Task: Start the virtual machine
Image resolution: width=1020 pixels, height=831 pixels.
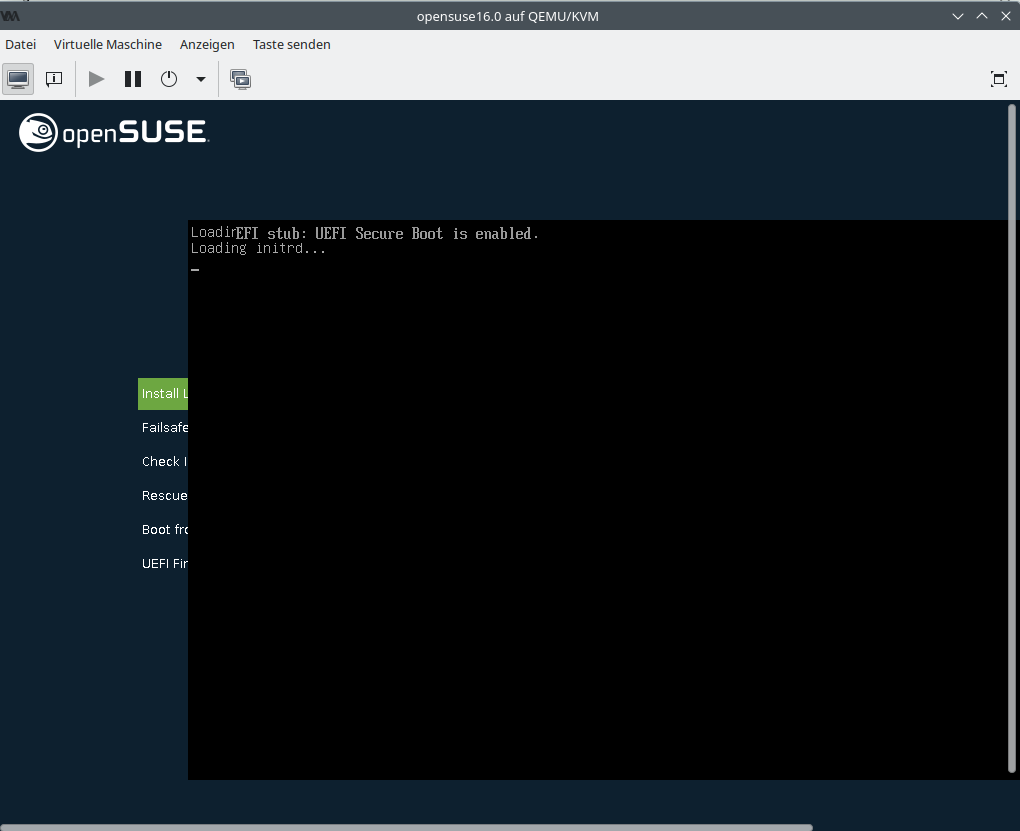Action: tap(96, 79)
